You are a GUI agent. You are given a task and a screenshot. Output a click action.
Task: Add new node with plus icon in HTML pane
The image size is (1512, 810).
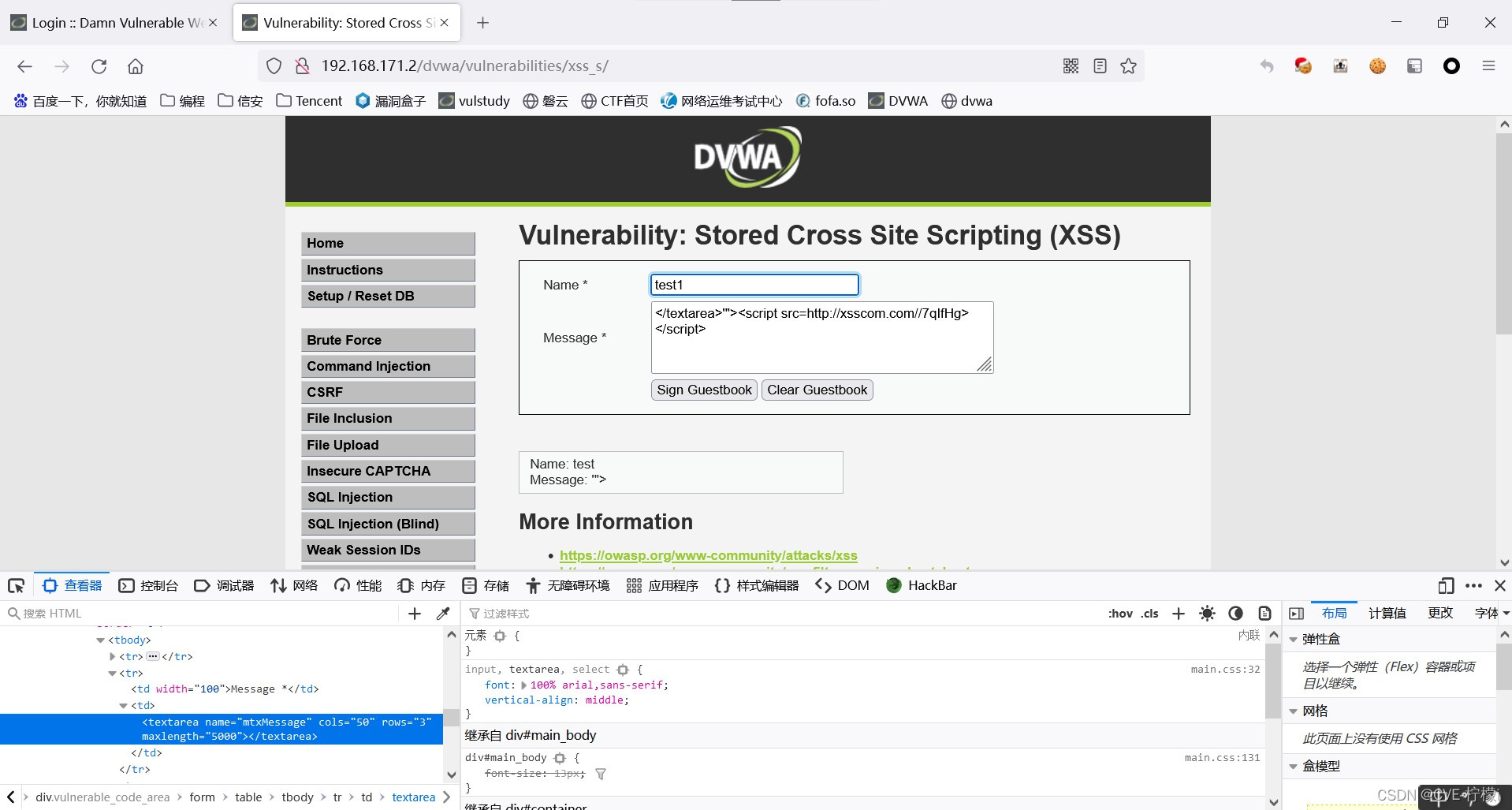click(415, 614)
